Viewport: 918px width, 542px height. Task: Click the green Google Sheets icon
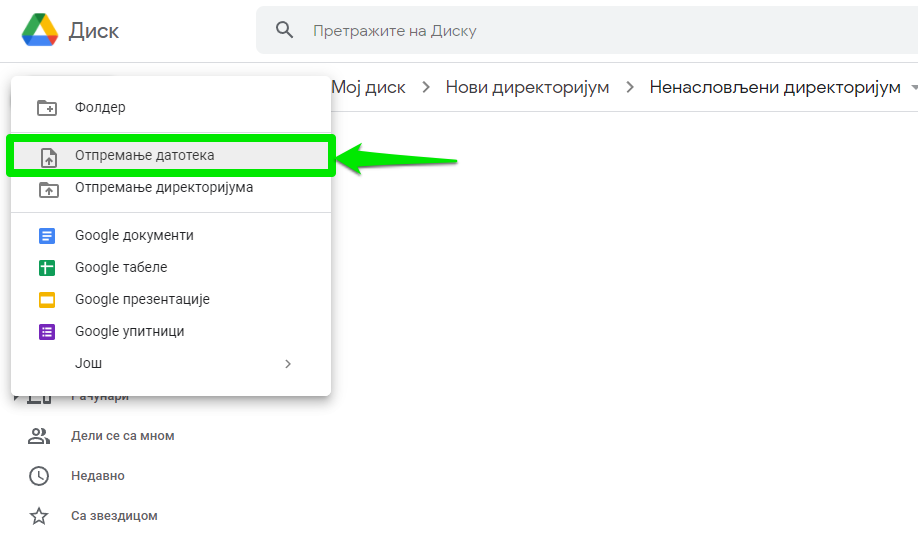coord(47,268)
